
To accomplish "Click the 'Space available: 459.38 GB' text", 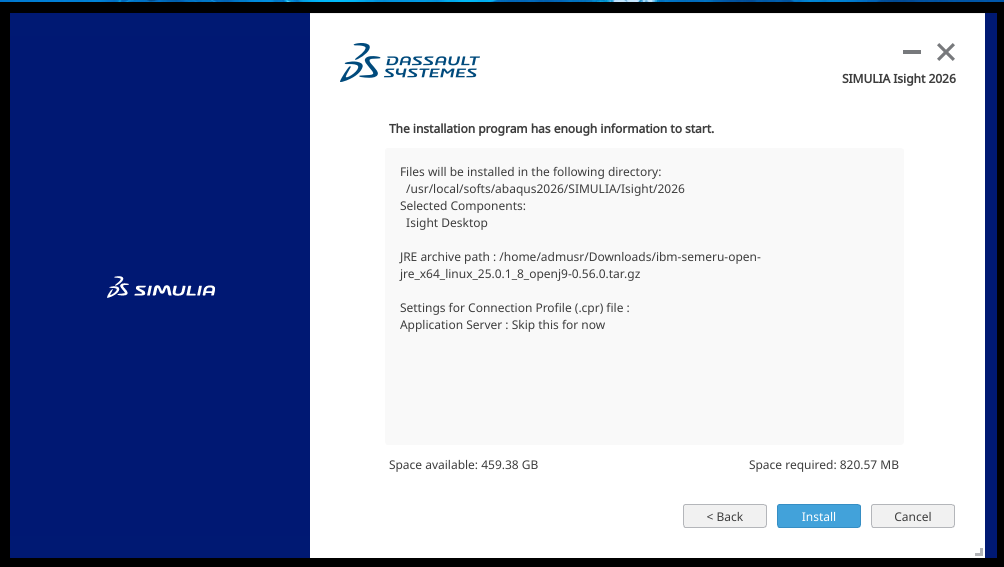I will pyautogui.click(x=463, y=465).
